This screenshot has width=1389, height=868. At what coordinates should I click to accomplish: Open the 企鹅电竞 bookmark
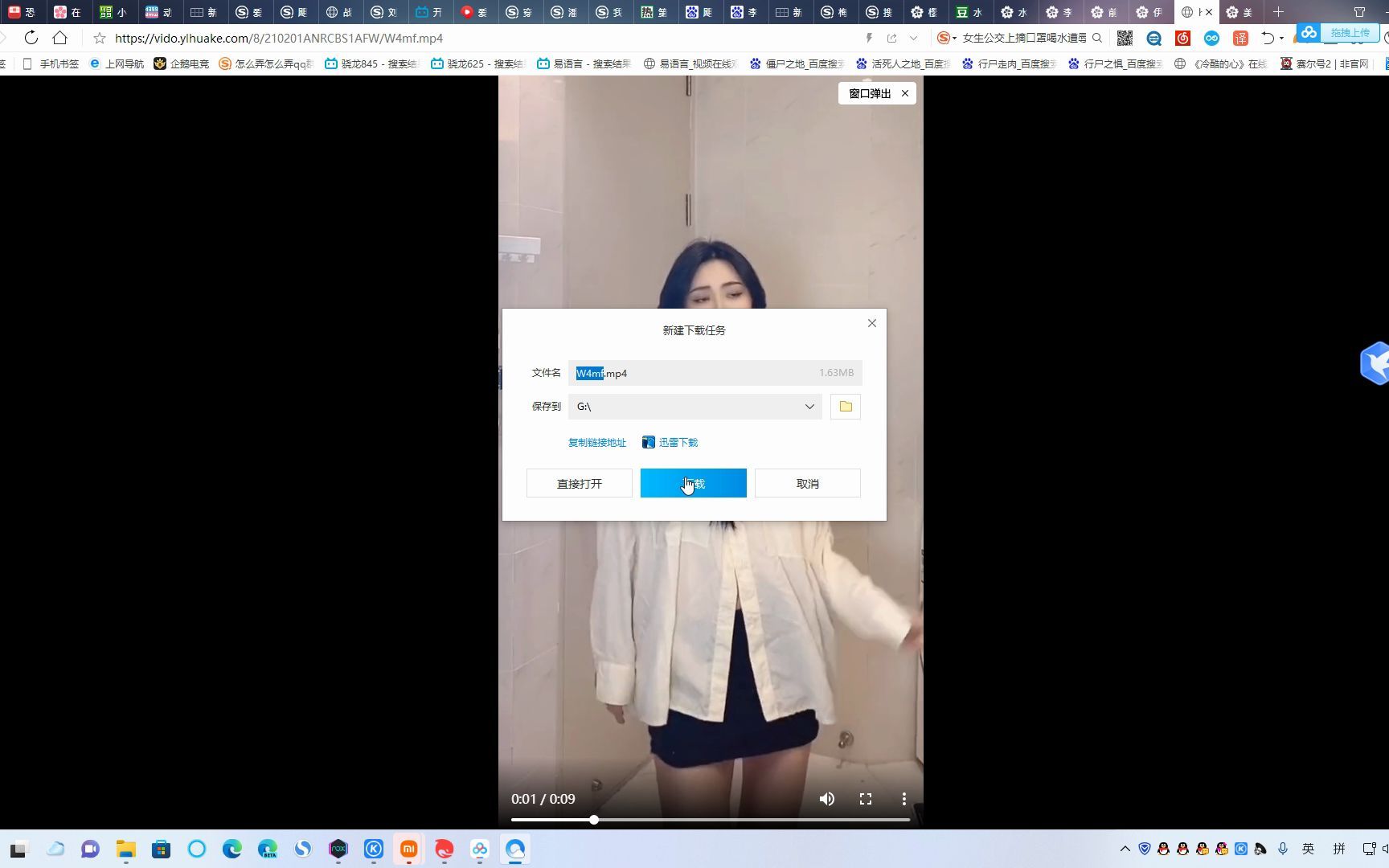[x=182, y=63]
